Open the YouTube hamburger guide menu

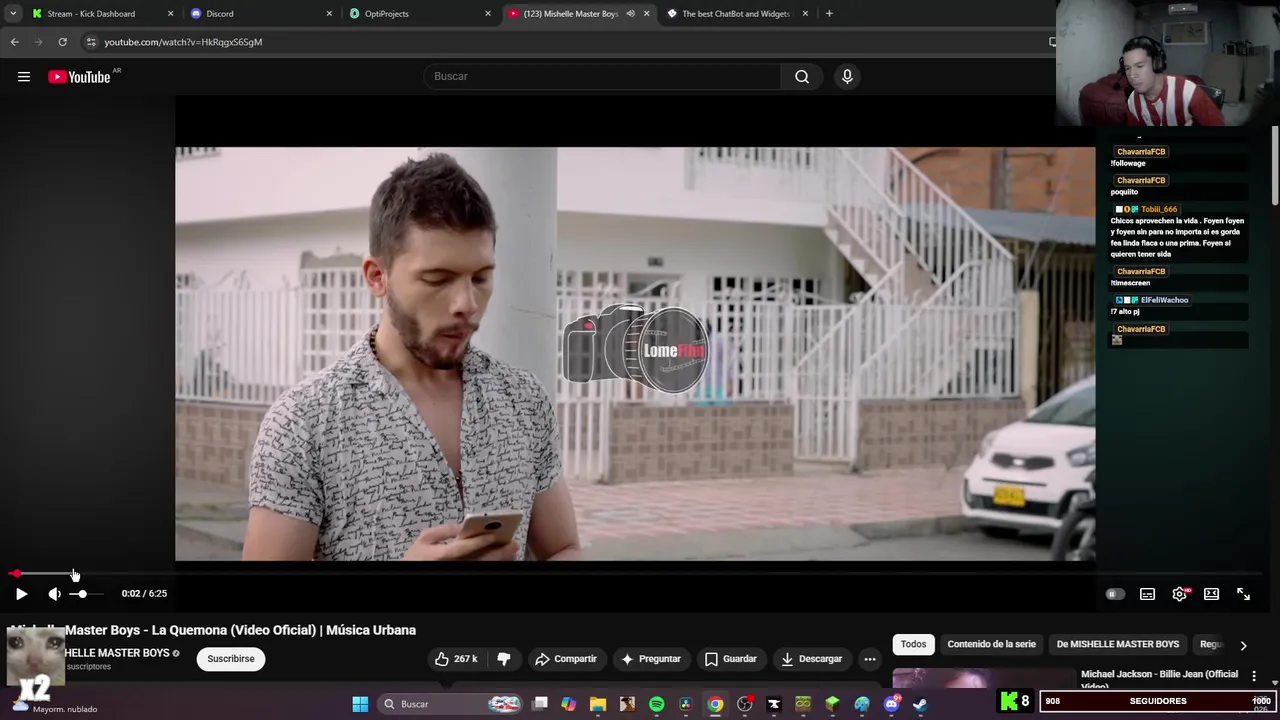(24, 77)
